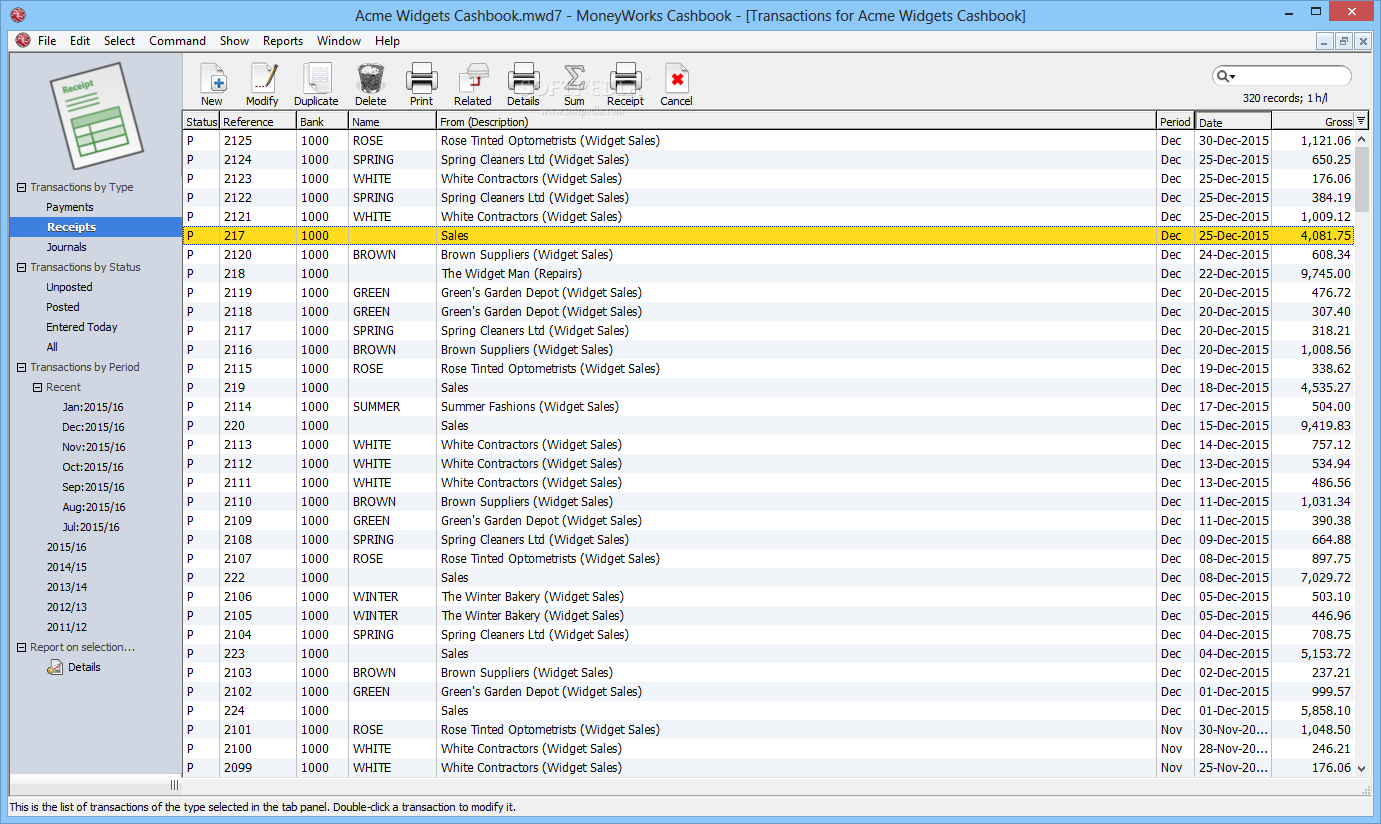Click the Receipt print icon
The image size is (1381, 824).
point(625,78)
